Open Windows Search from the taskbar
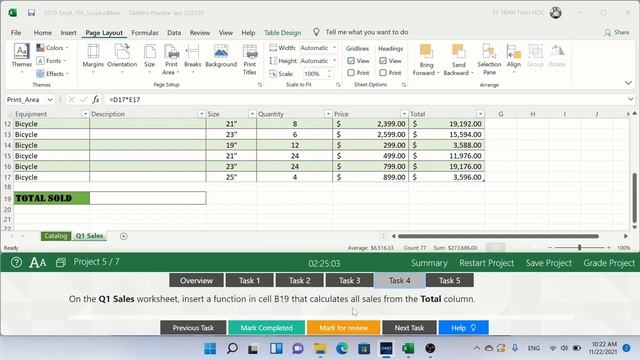 (232, 348)
